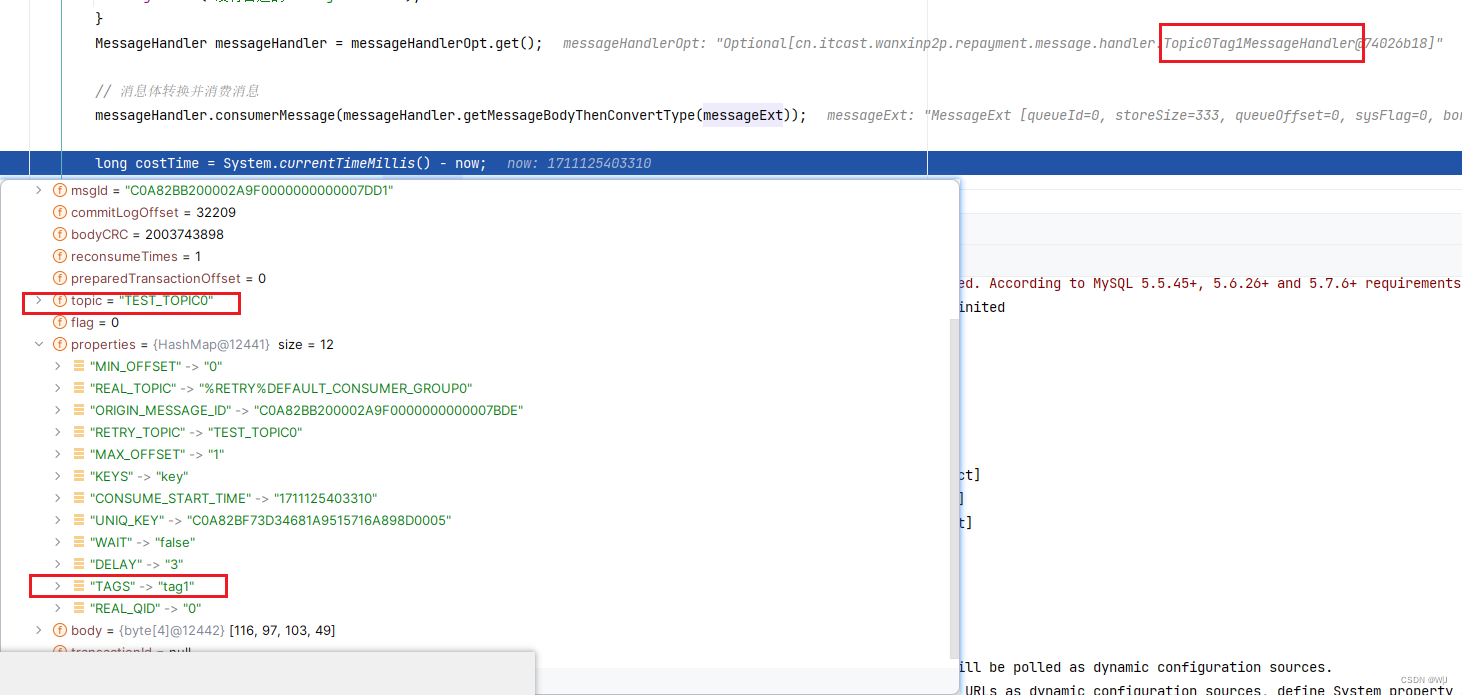Expand the MAX_OFFSET map entry
This screenshot has height=695, width=1462.
point(58,454)
